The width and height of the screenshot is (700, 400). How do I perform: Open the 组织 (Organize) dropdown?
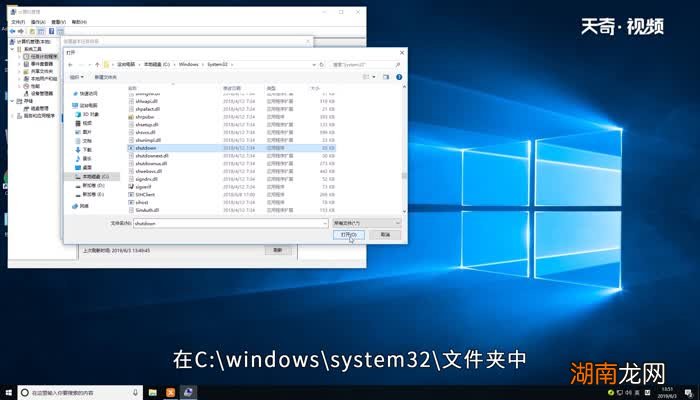click(76, 77)
